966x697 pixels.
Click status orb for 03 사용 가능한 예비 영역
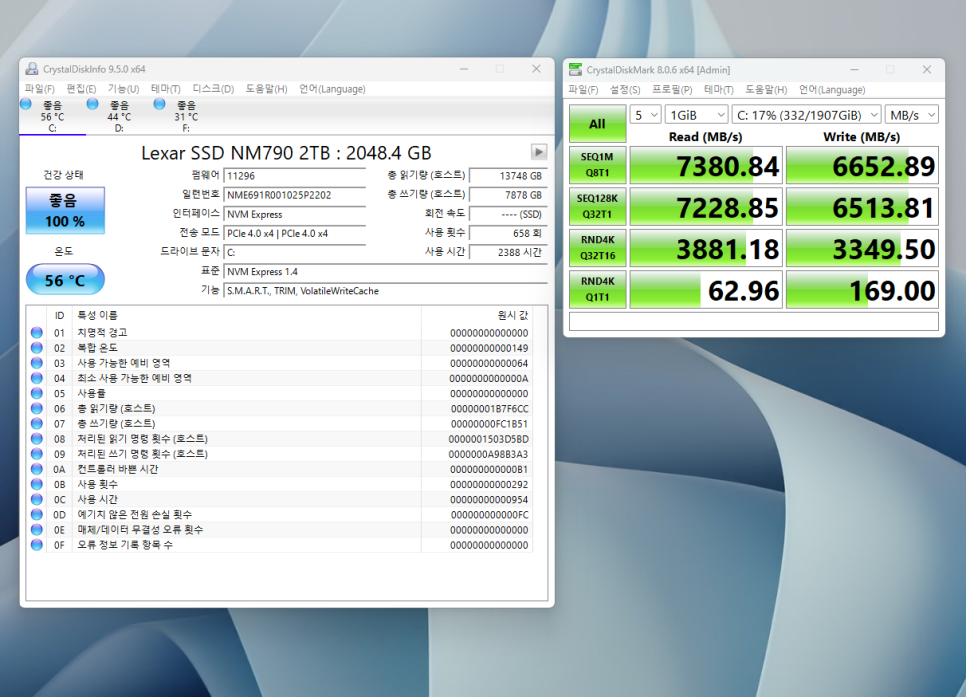pyautogui.click(x=37, y=363)
